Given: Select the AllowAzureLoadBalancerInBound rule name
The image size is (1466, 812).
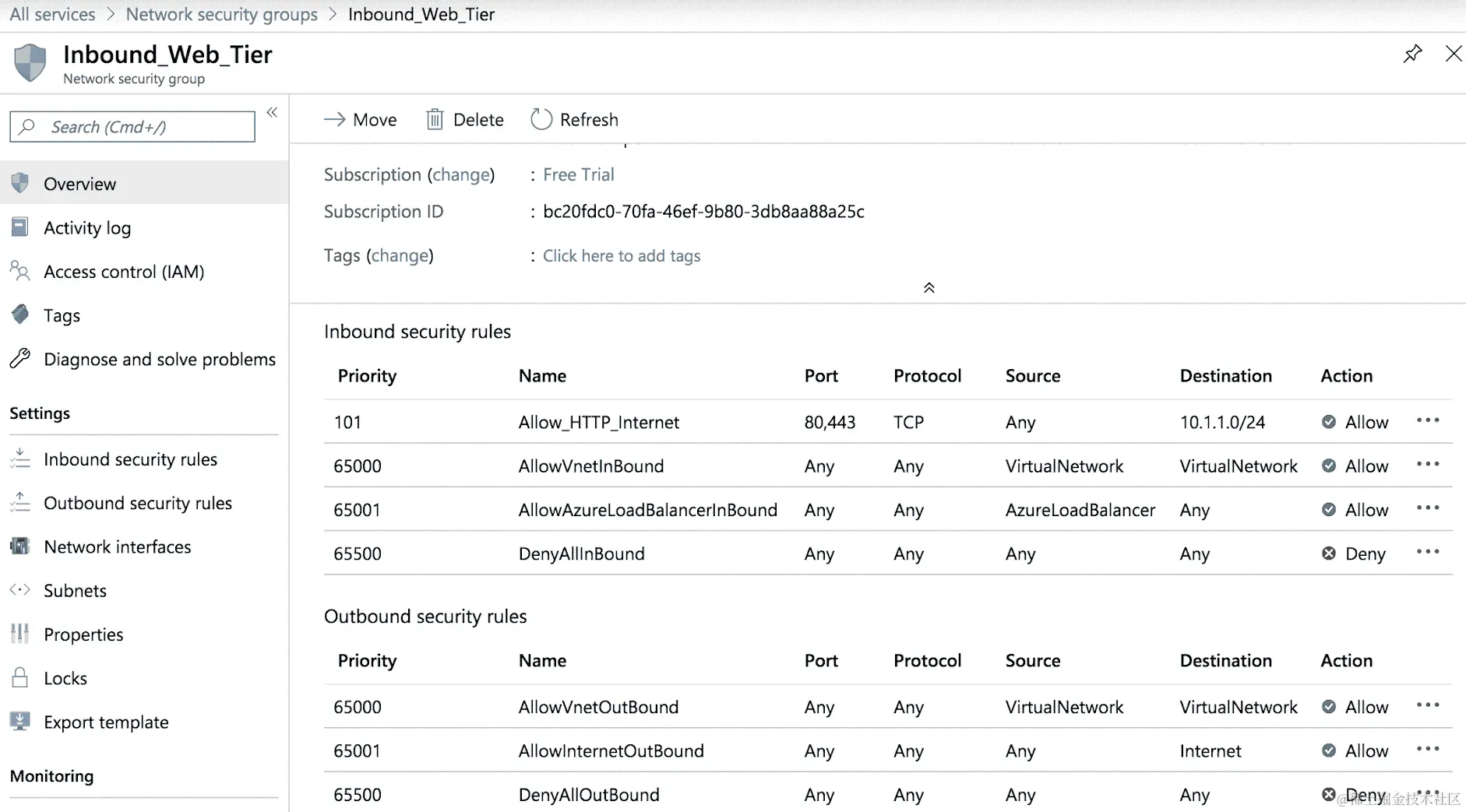Looking at the screenshot, I should pyautogui.click(x=648, y=509).
